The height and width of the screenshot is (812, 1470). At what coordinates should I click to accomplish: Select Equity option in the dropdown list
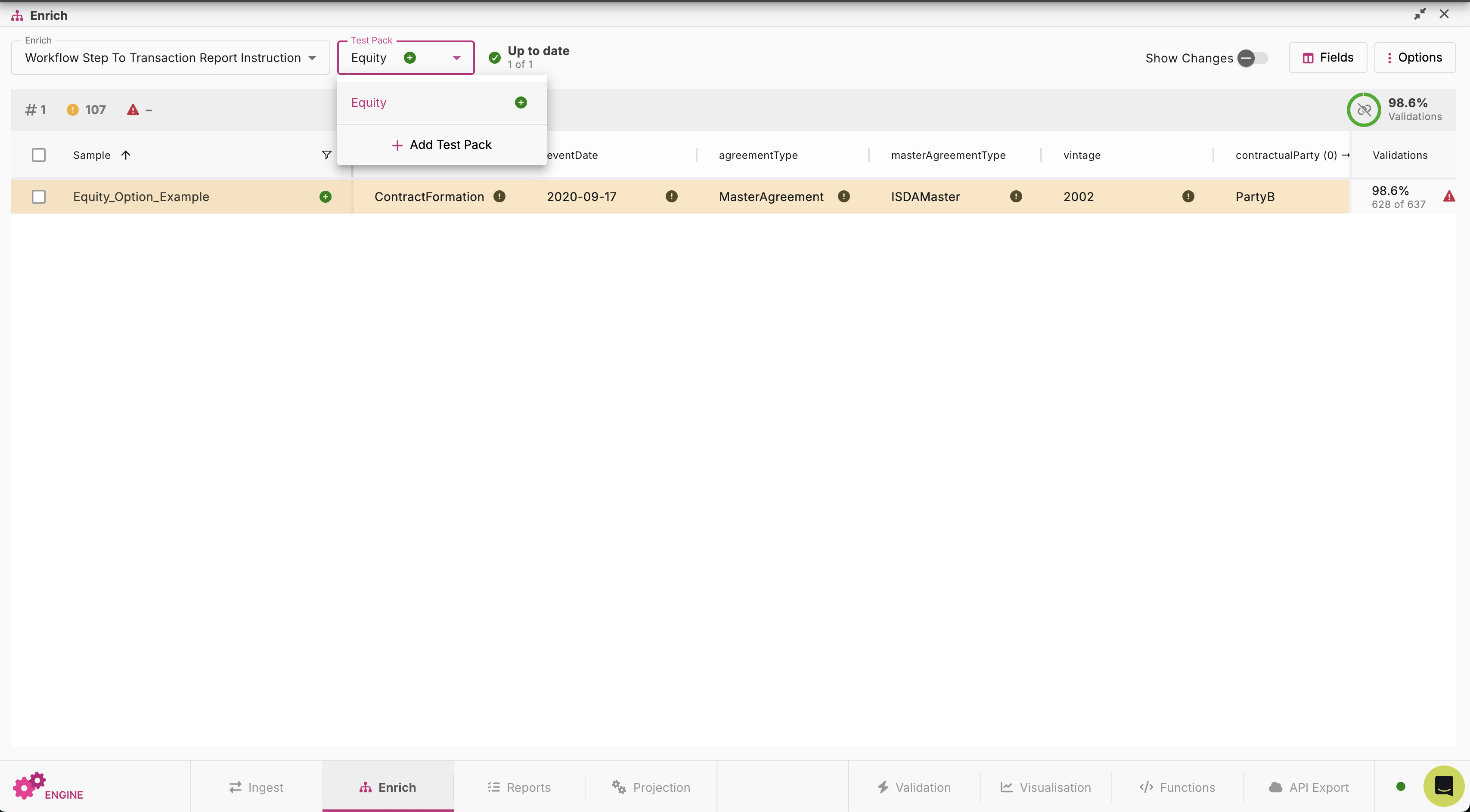[442, 103]
